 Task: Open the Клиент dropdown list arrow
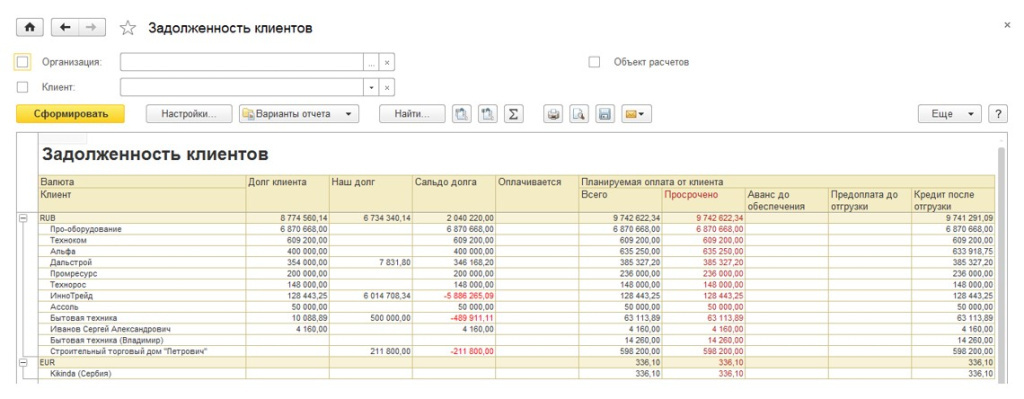(x=371, y=88)
